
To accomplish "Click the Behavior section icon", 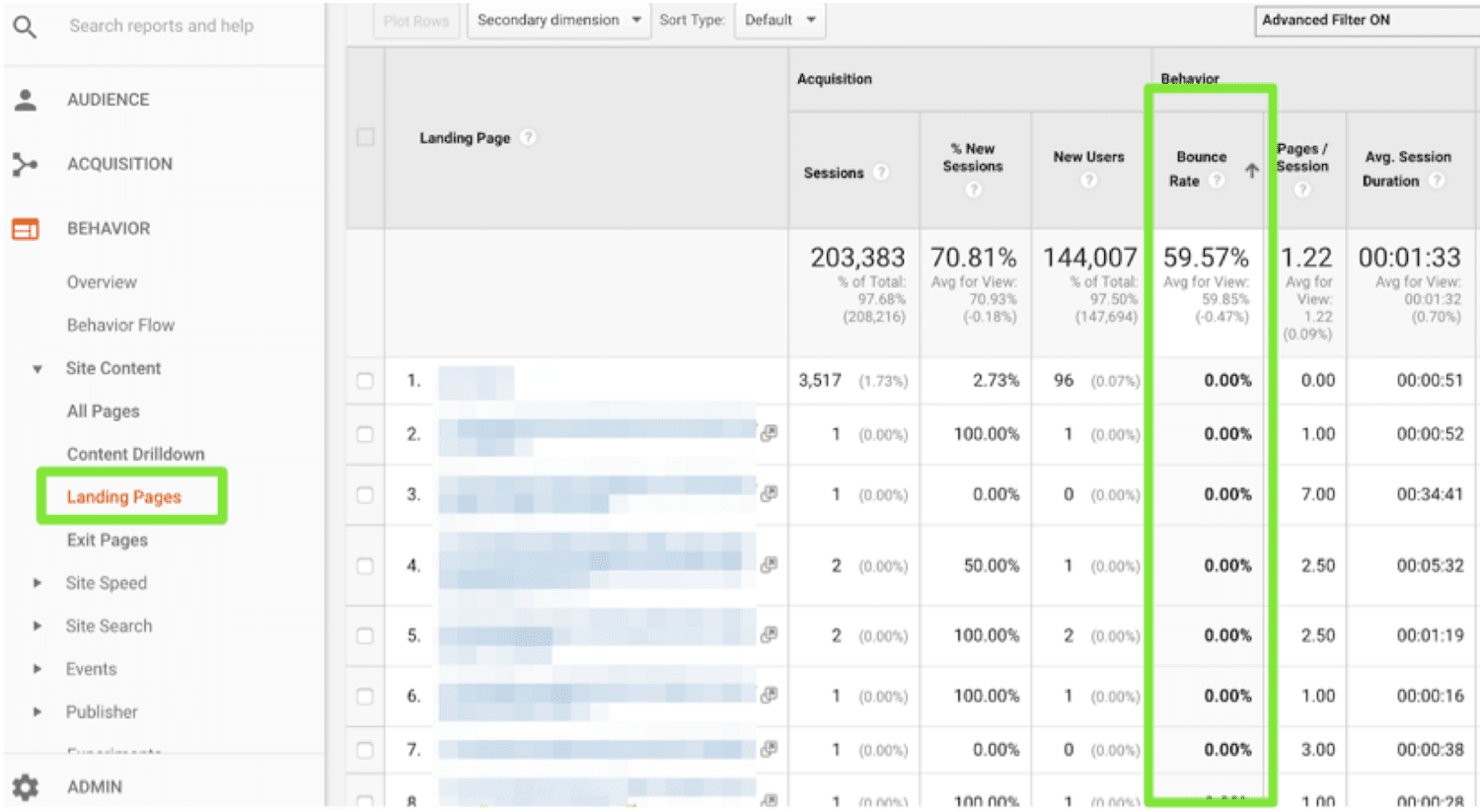I will coord(26,229).
